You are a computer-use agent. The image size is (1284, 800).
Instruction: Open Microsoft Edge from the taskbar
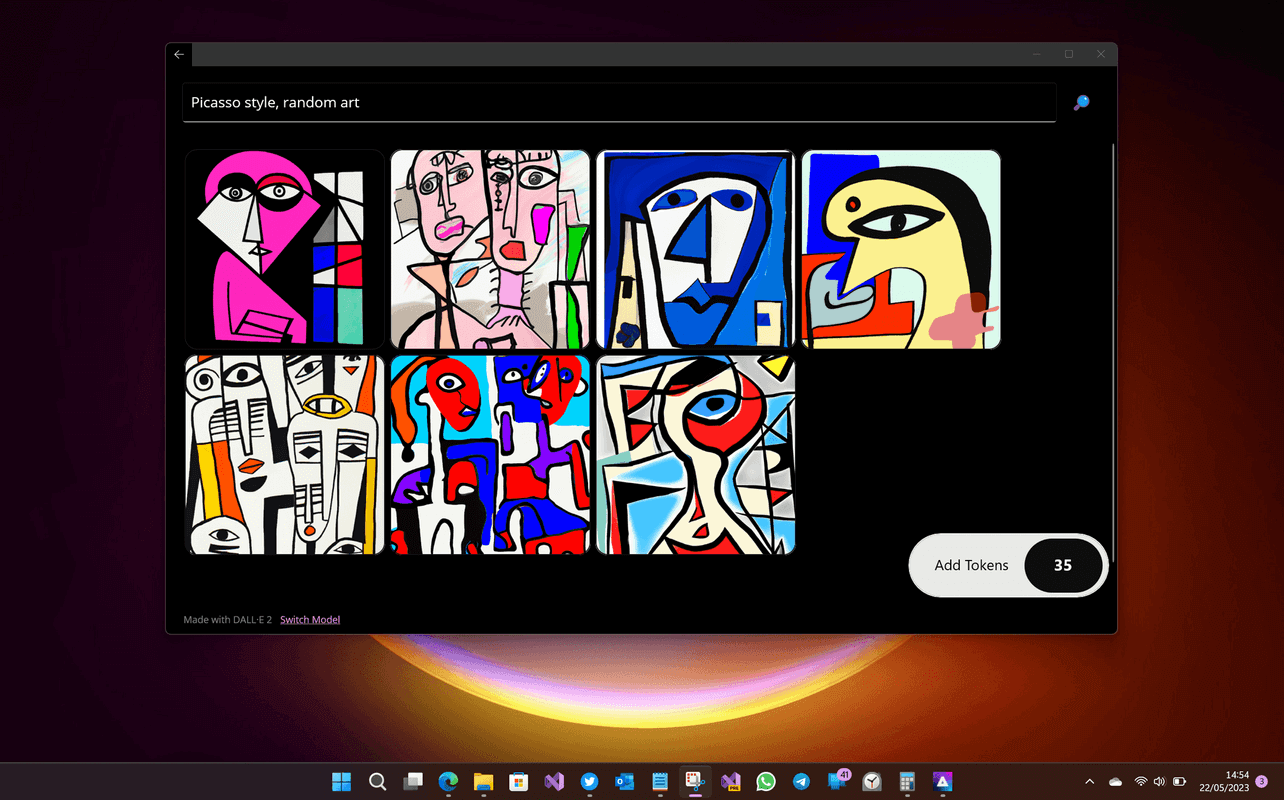point(448,781)
